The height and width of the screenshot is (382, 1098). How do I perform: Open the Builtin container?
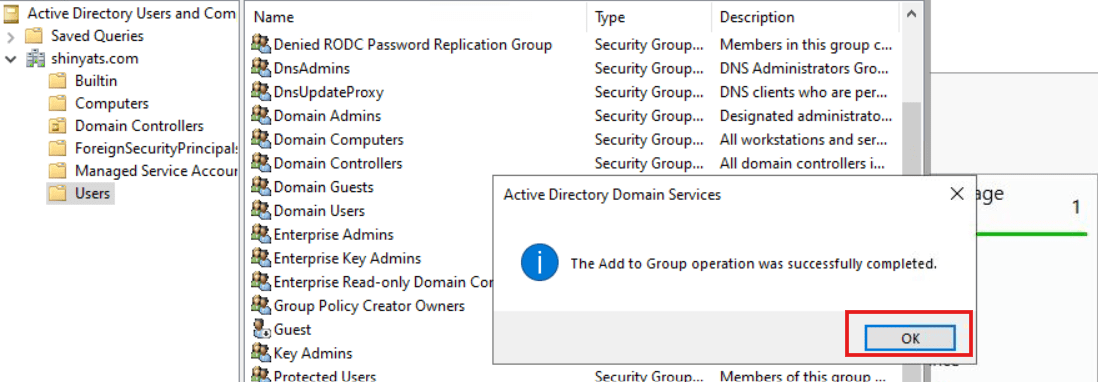click(96, 81)
